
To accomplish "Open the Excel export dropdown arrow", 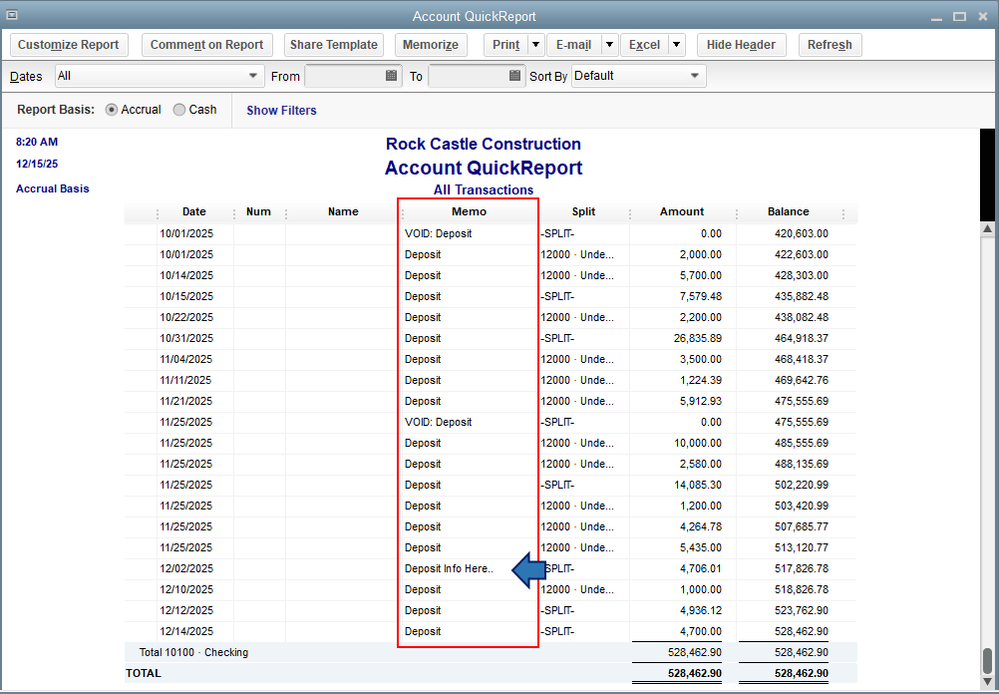I will pos(677,45).
